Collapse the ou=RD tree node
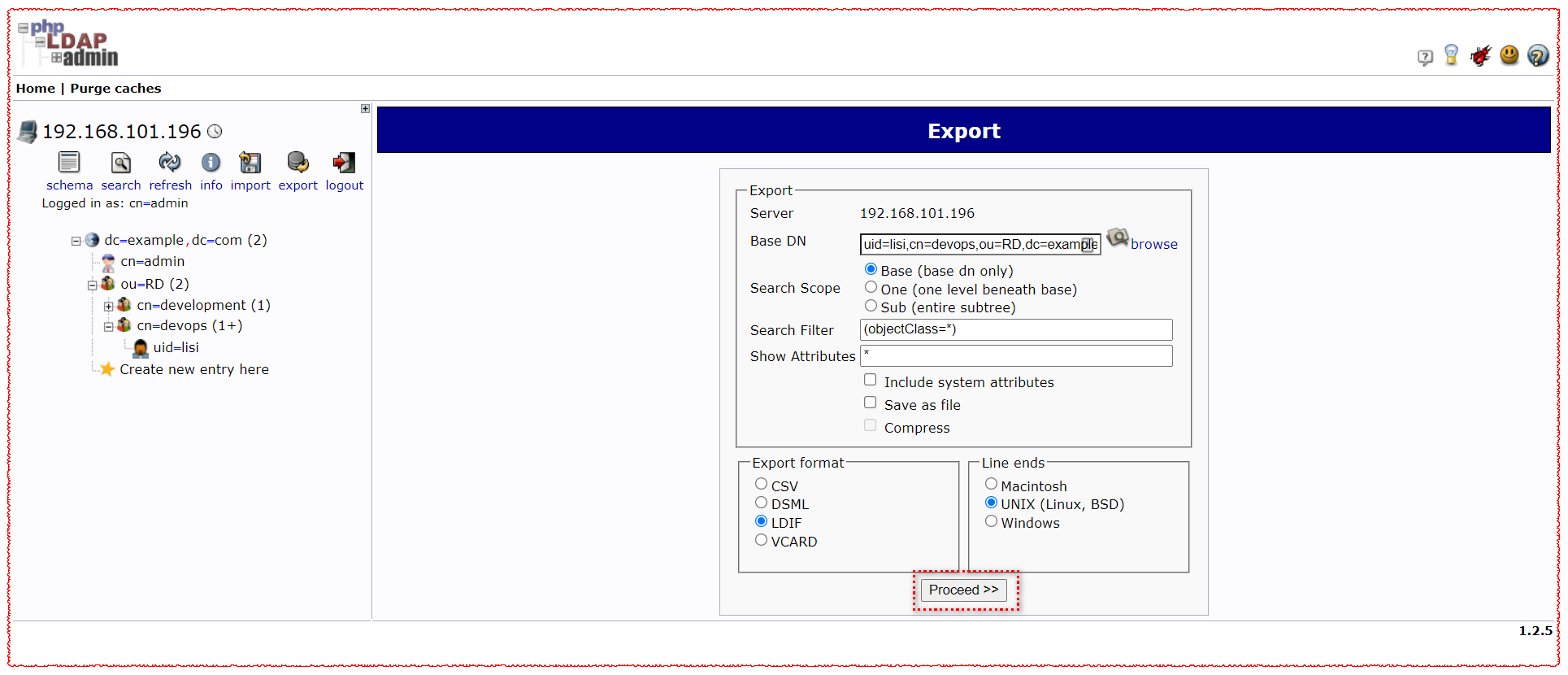 click(92, 285)
